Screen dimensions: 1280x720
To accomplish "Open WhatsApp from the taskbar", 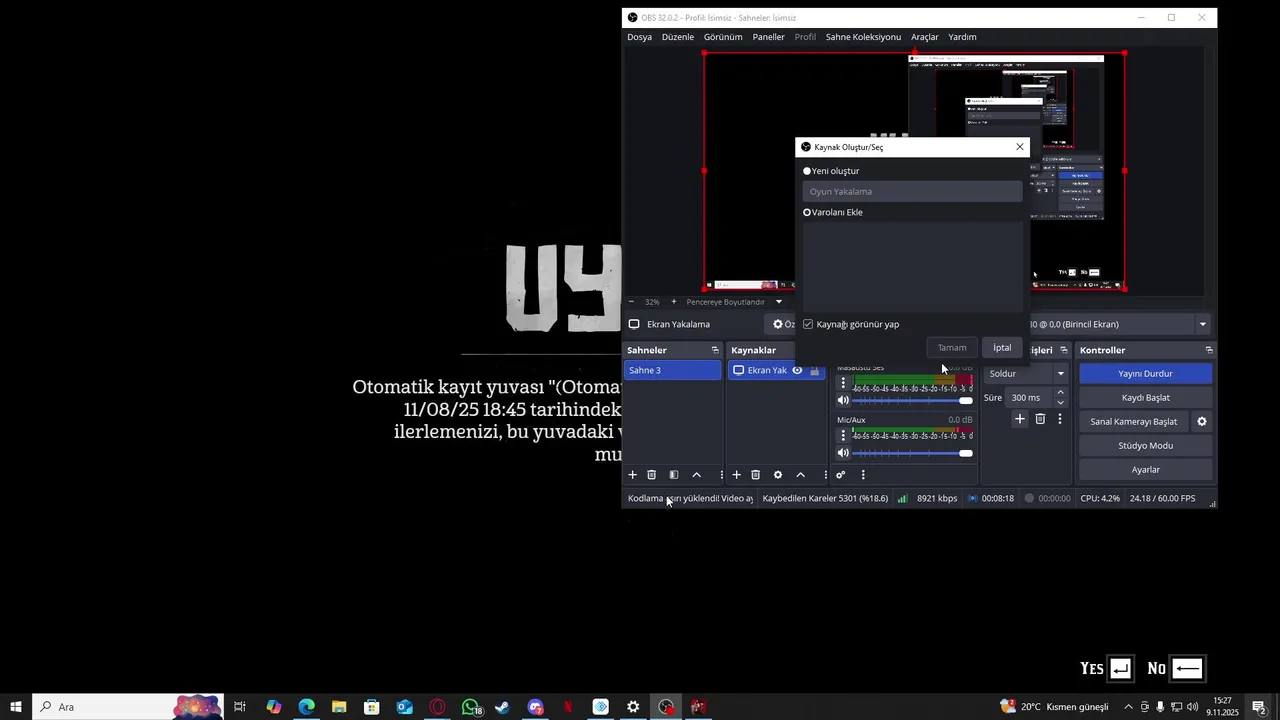I will (470, 707).
